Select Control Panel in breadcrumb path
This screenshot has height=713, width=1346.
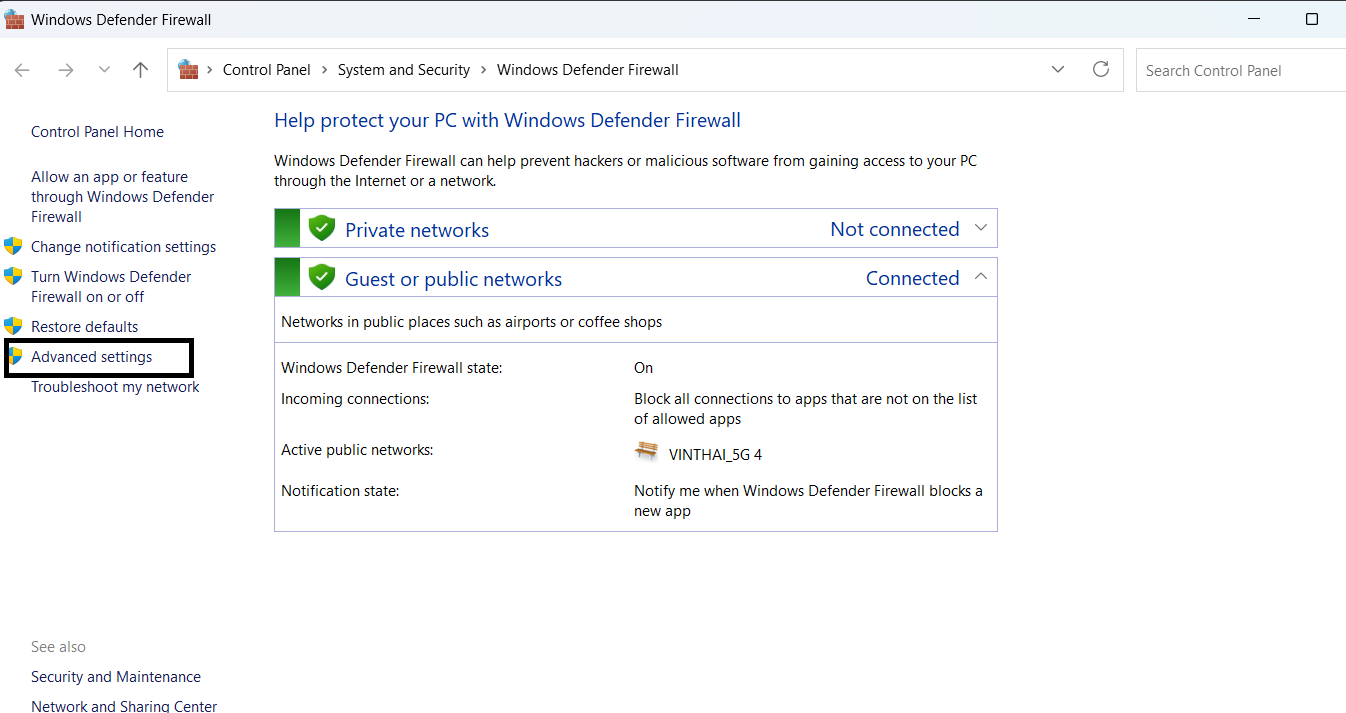[266, 70]
